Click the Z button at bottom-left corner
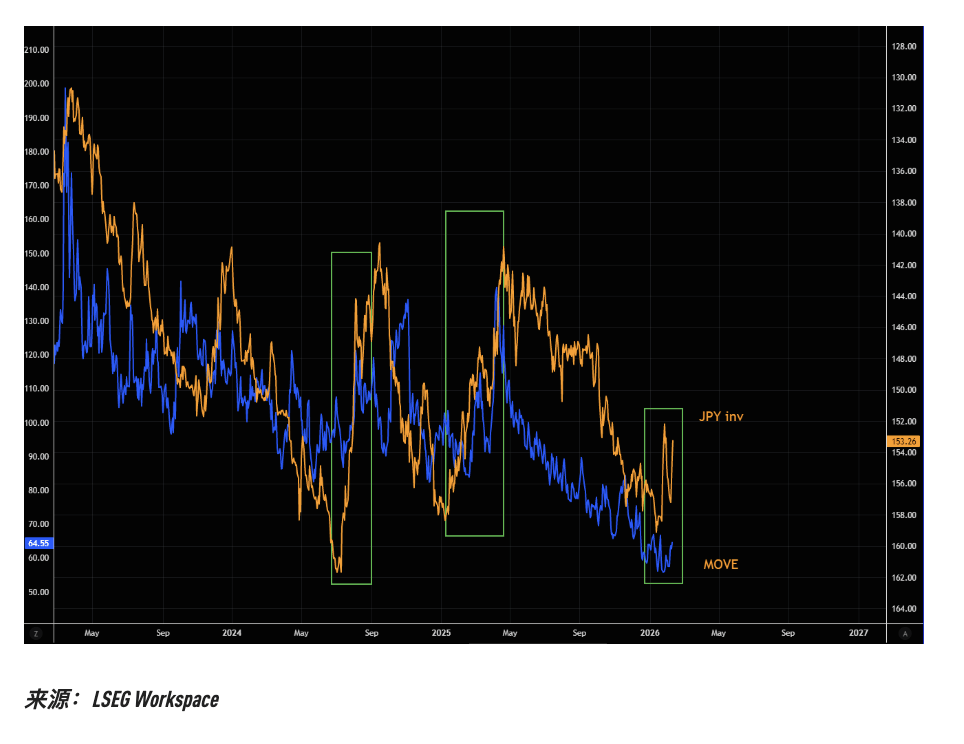 coord(35,633)
